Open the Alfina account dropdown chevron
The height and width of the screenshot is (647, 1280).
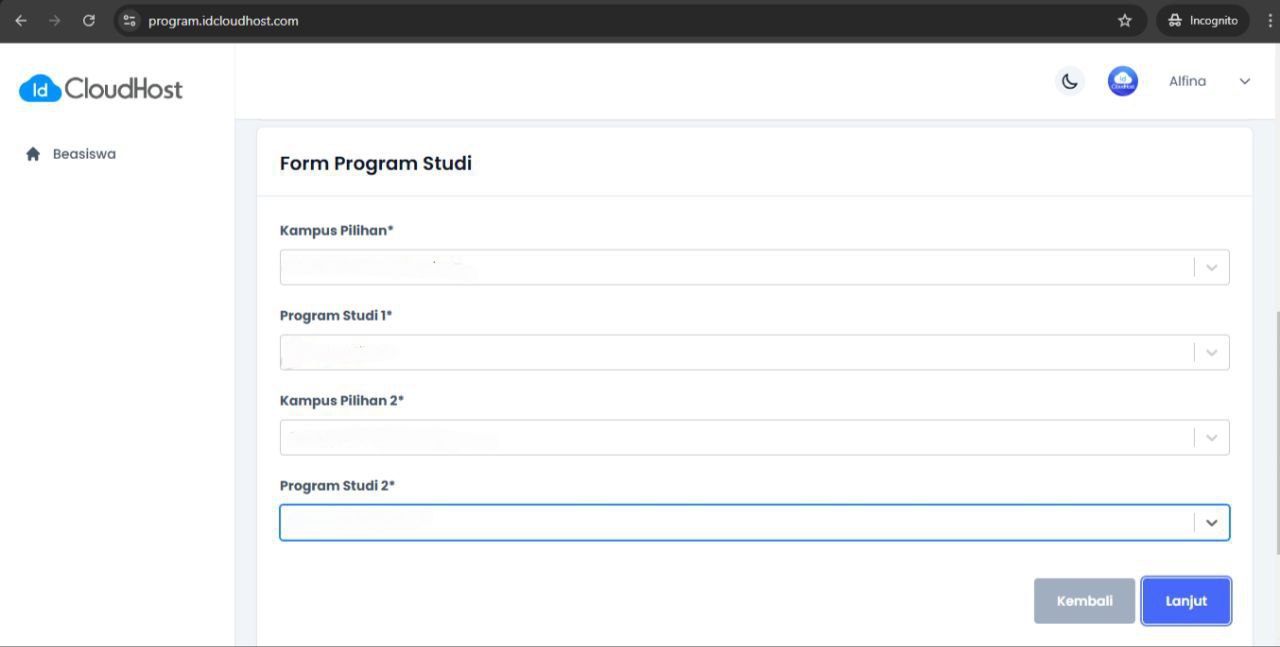point(1245,81)
